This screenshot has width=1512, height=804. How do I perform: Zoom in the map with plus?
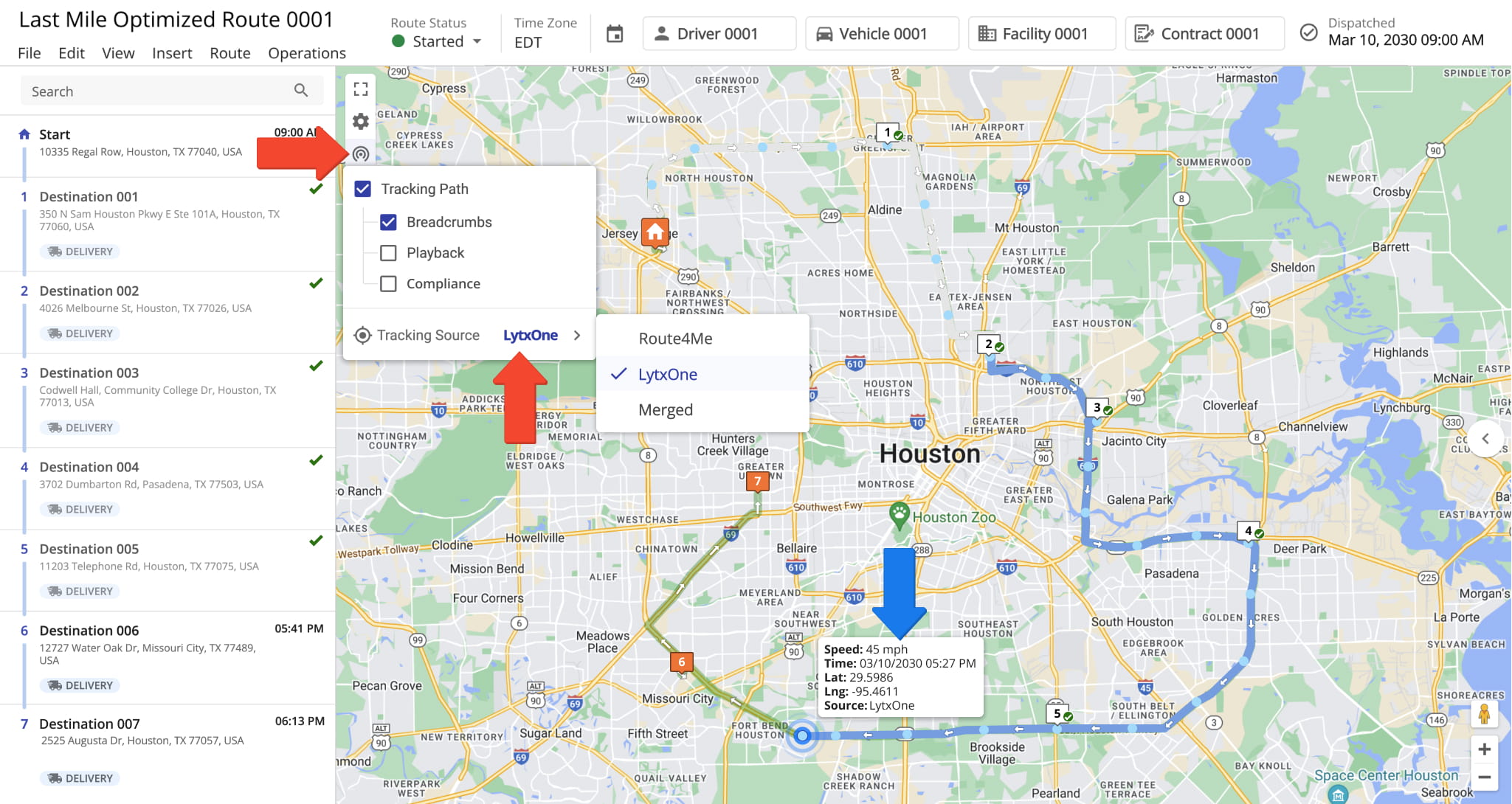point(1484,749)
